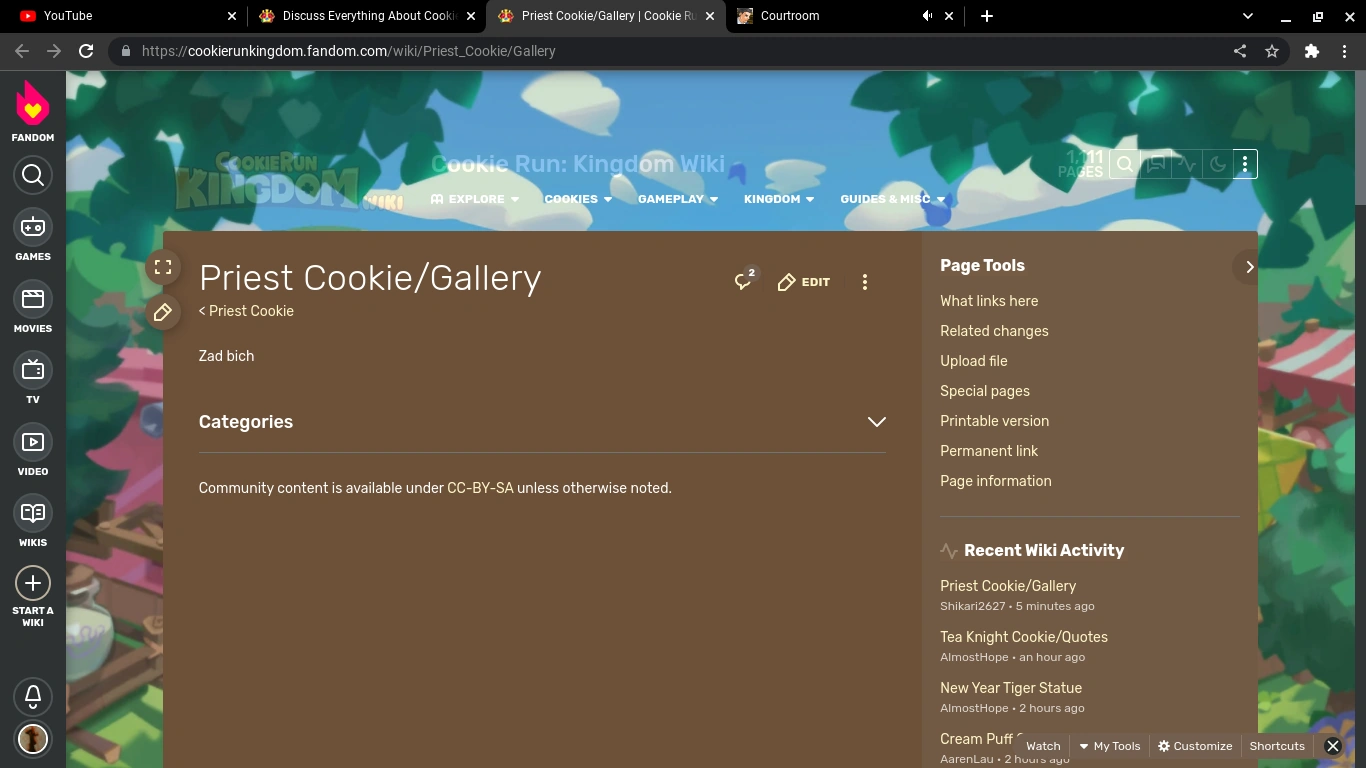Open the Chrome three-dot menu

pos(1344,51)
